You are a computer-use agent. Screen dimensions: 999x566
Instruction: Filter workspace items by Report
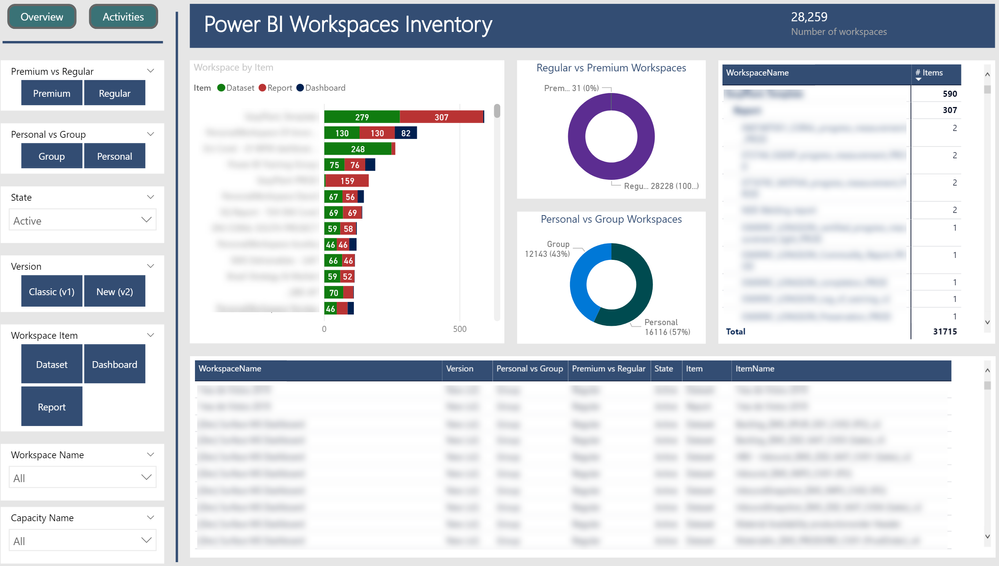[x=52, y=407]
